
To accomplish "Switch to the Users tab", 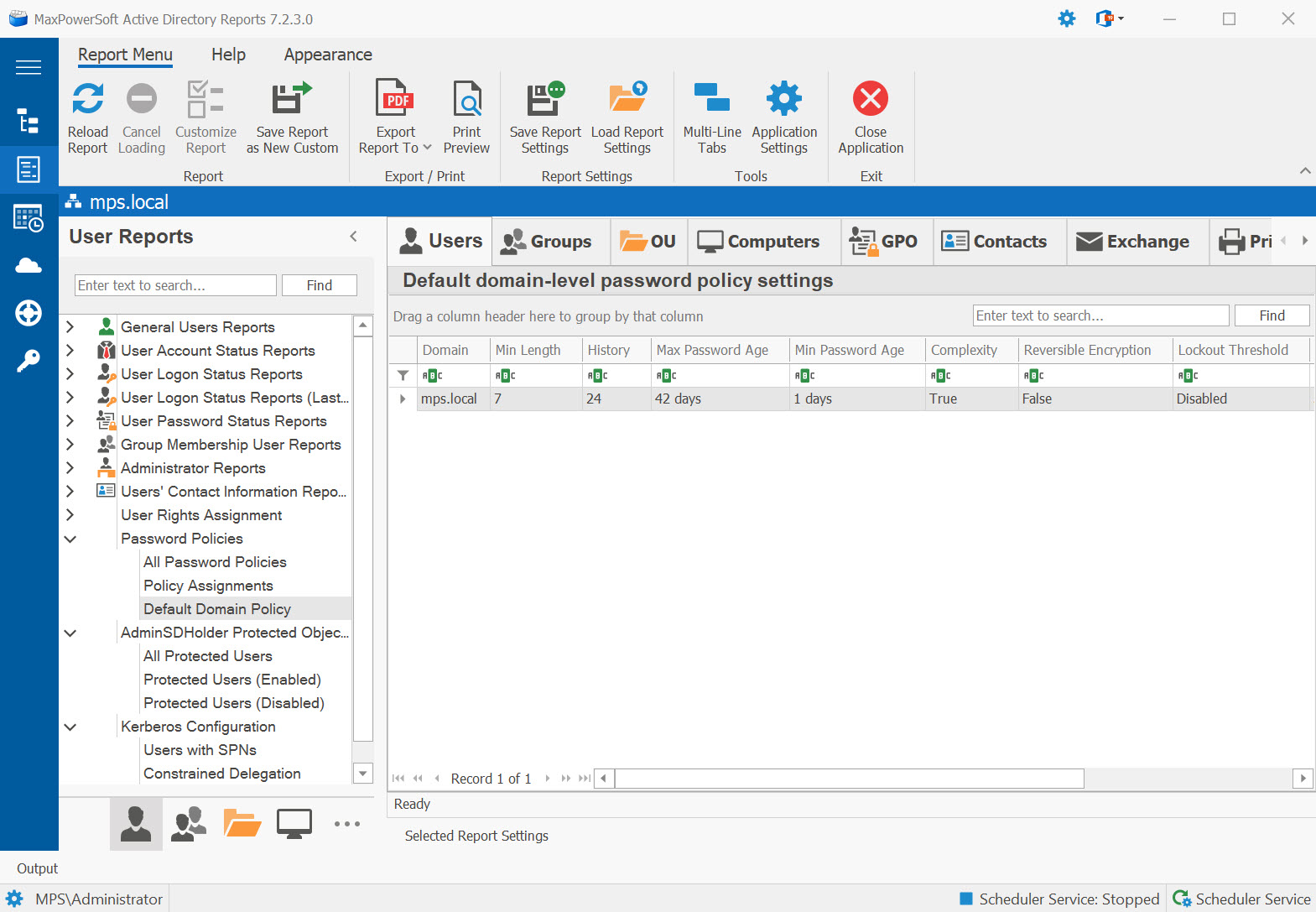I will coord(440,242).
